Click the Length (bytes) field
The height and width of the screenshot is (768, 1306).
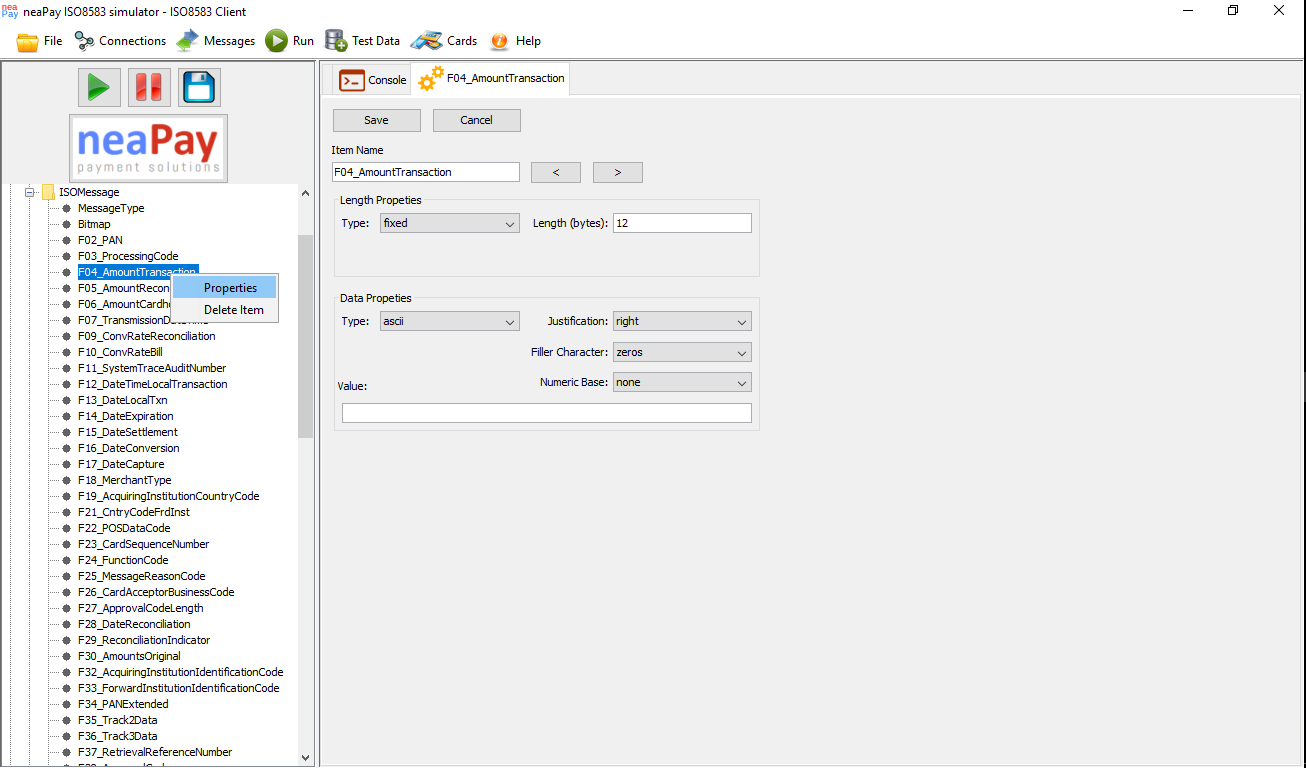click(682, 223)
